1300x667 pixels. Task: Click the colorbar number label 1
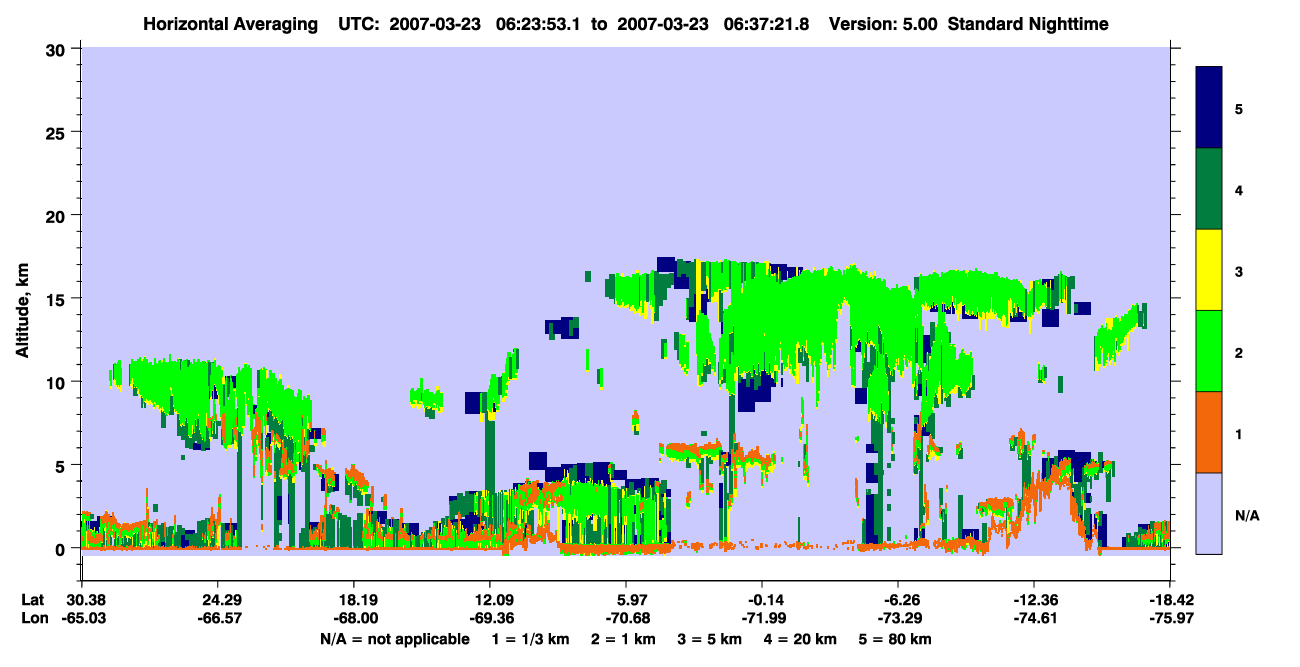[1238, 434]
